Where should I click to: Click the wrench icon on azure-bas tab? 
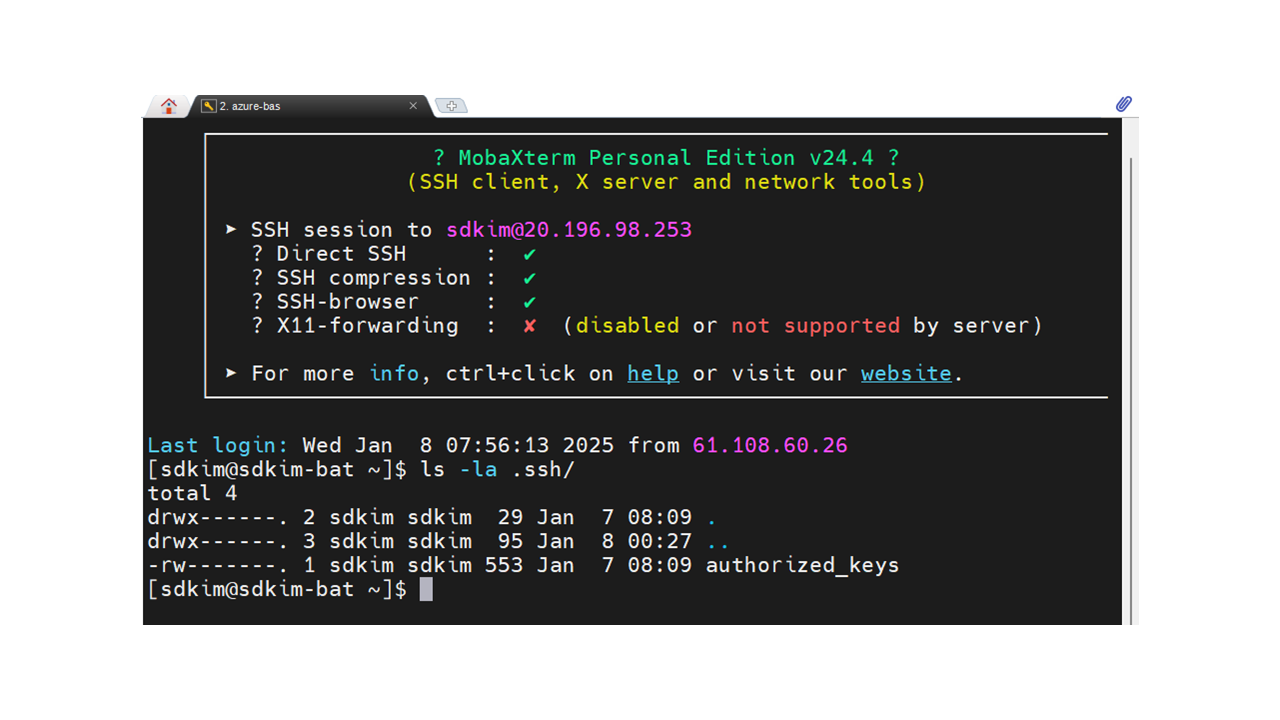coord(208,106)
